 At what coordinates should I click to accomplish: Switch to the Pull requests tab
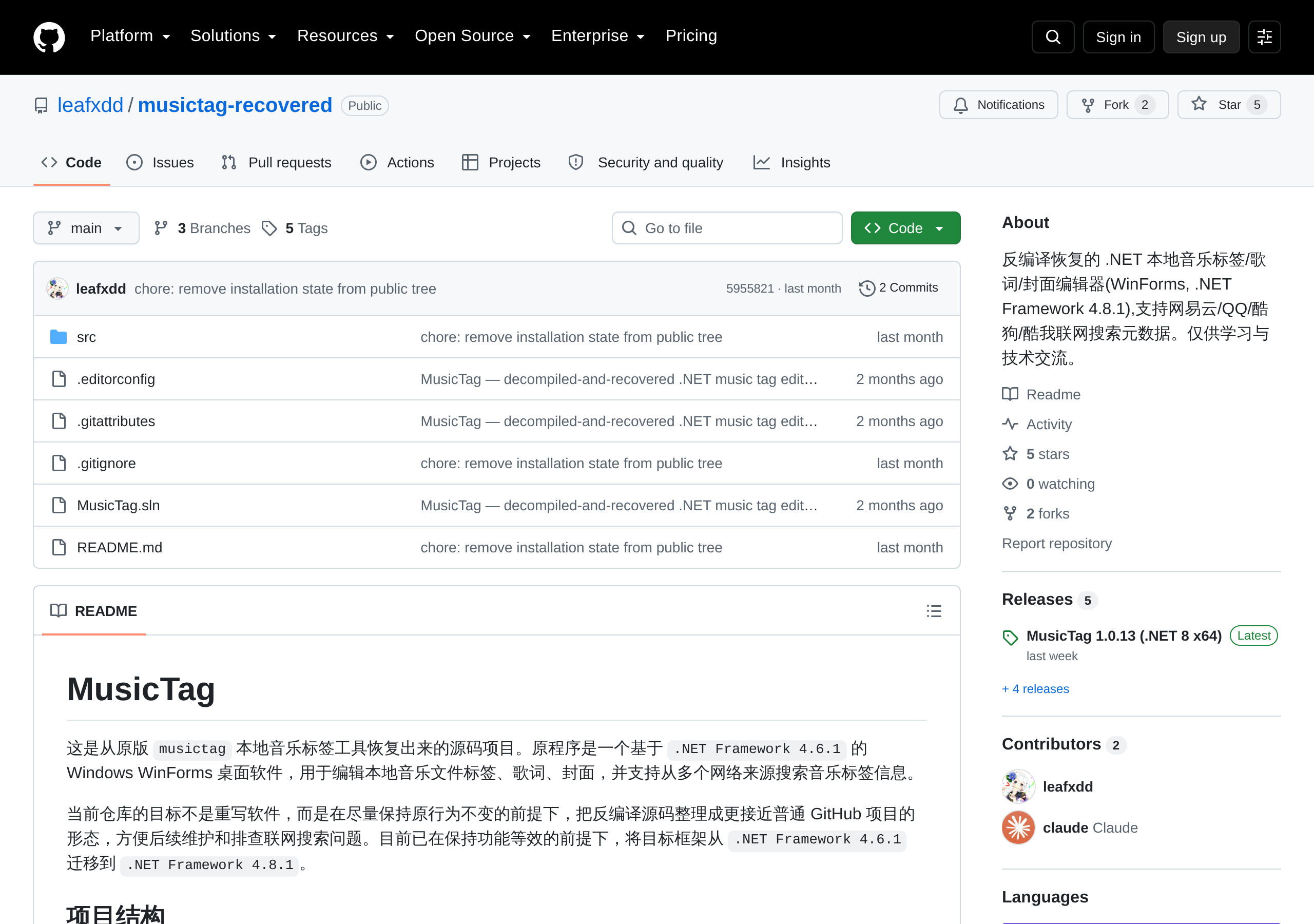[x=277, y=163]
